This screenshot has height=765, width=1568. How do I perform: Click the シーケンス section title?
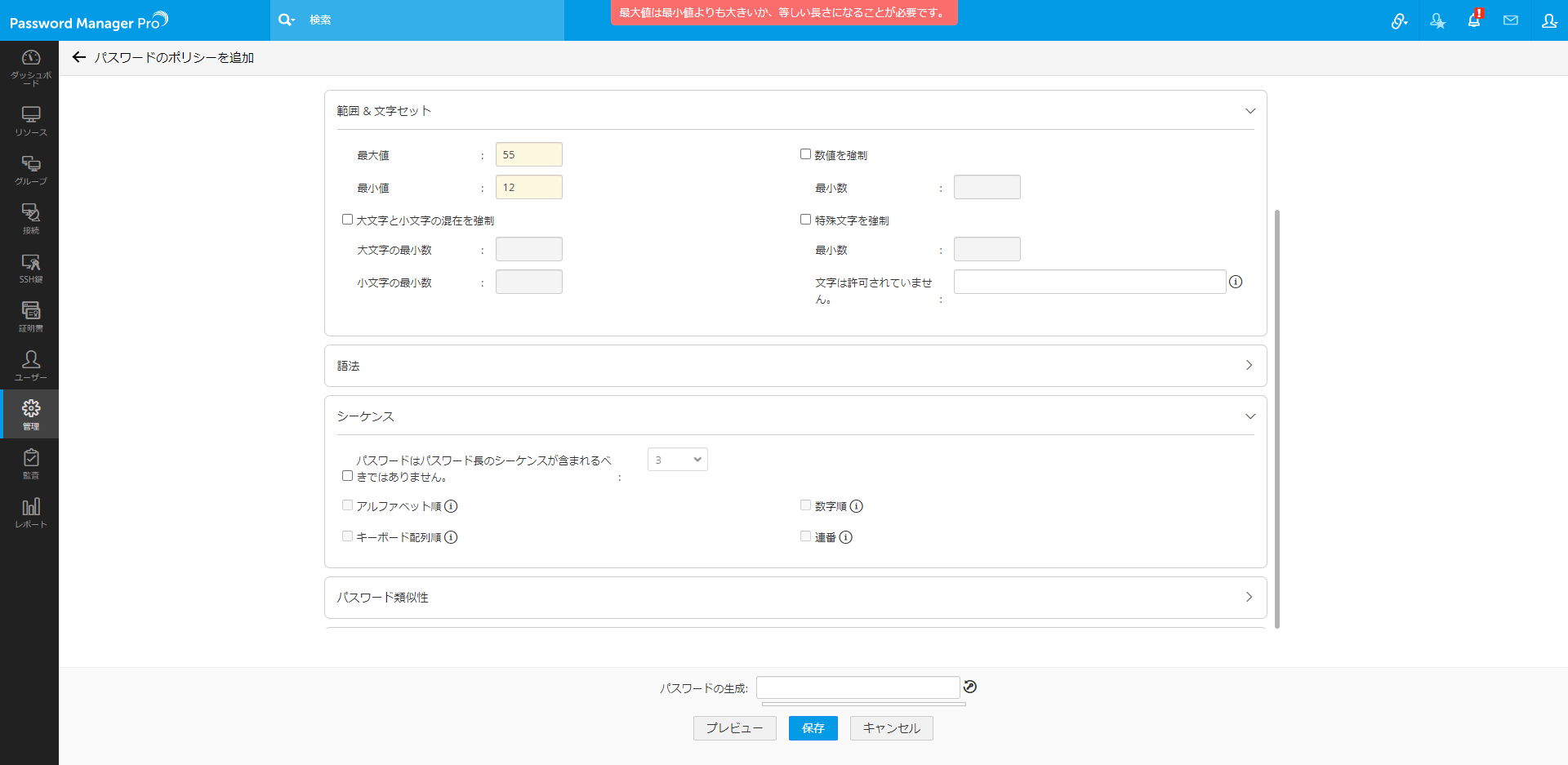pos(366,416)
